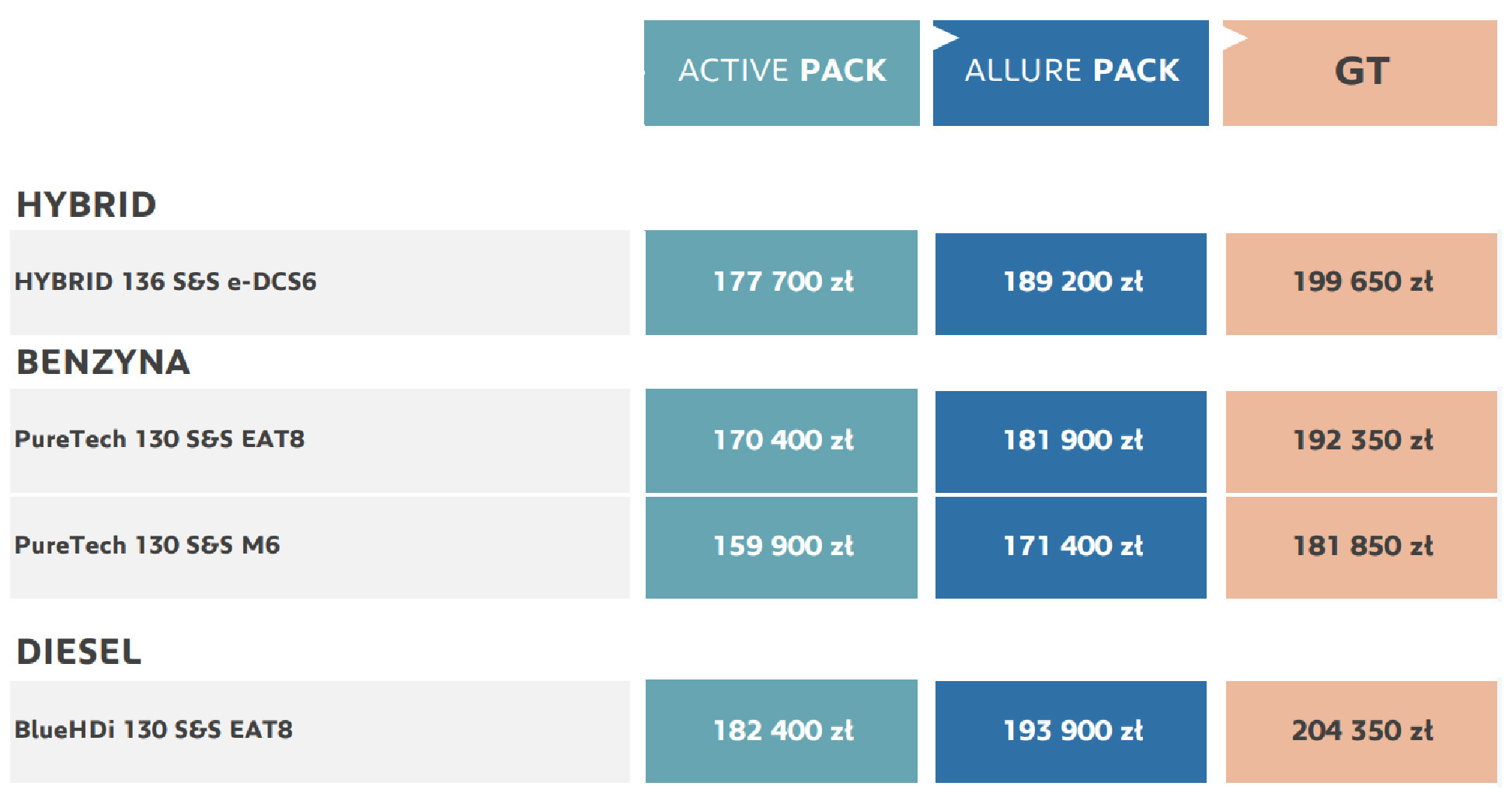The image size is (1512, 800).
Task: Select the PureTech 130 S&S EAT8 row
Action: [x=160, y=439]
